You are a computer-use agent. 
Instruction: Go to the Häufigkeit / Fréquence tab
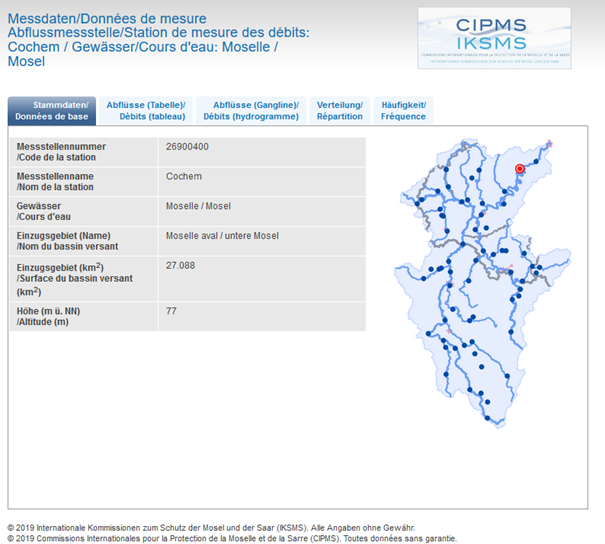coord(403,110)
